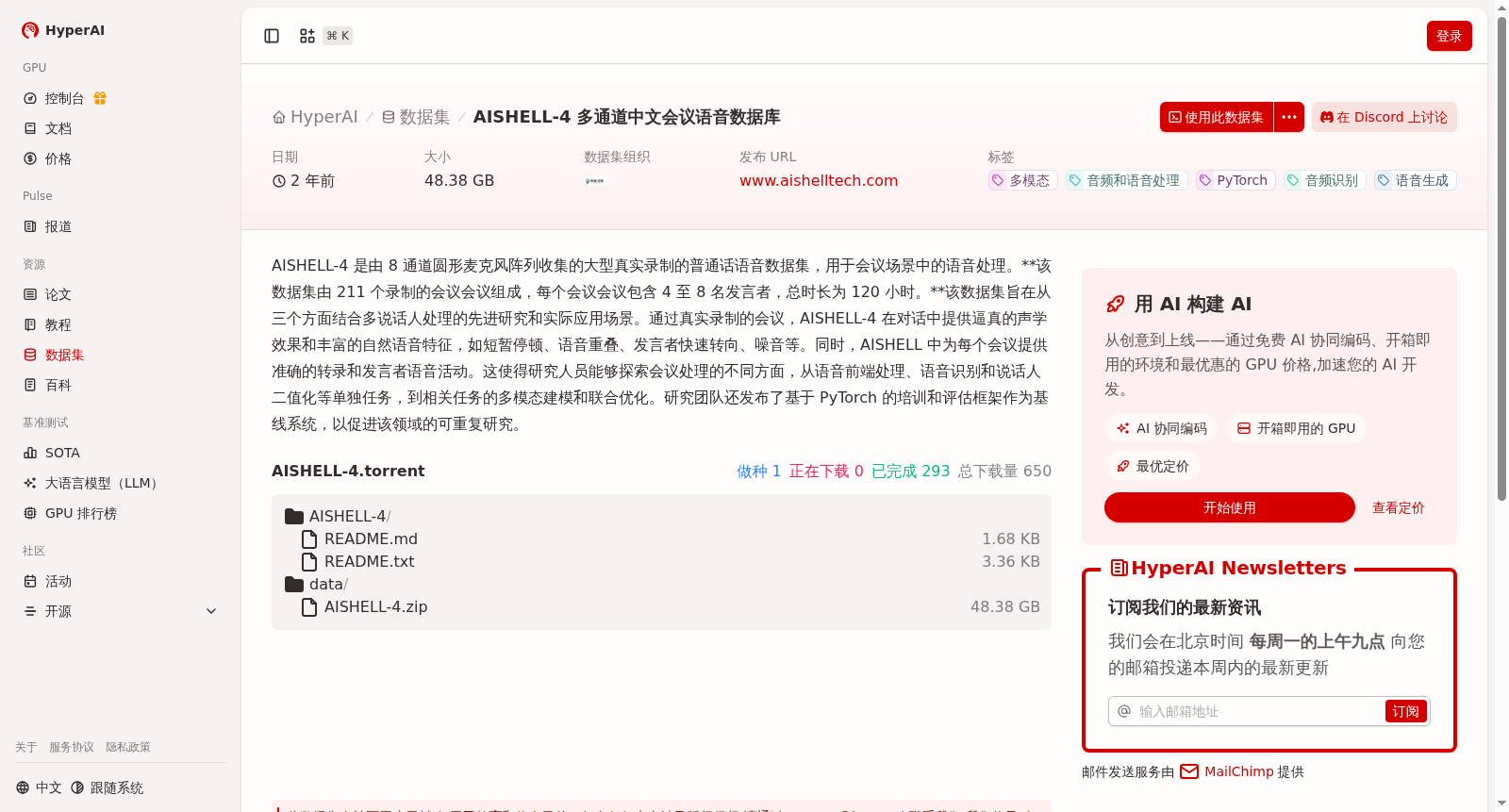Click the dataset organization logo
Image resolution: width=1509 pixels, height=812 pixels.
point(594,181)
